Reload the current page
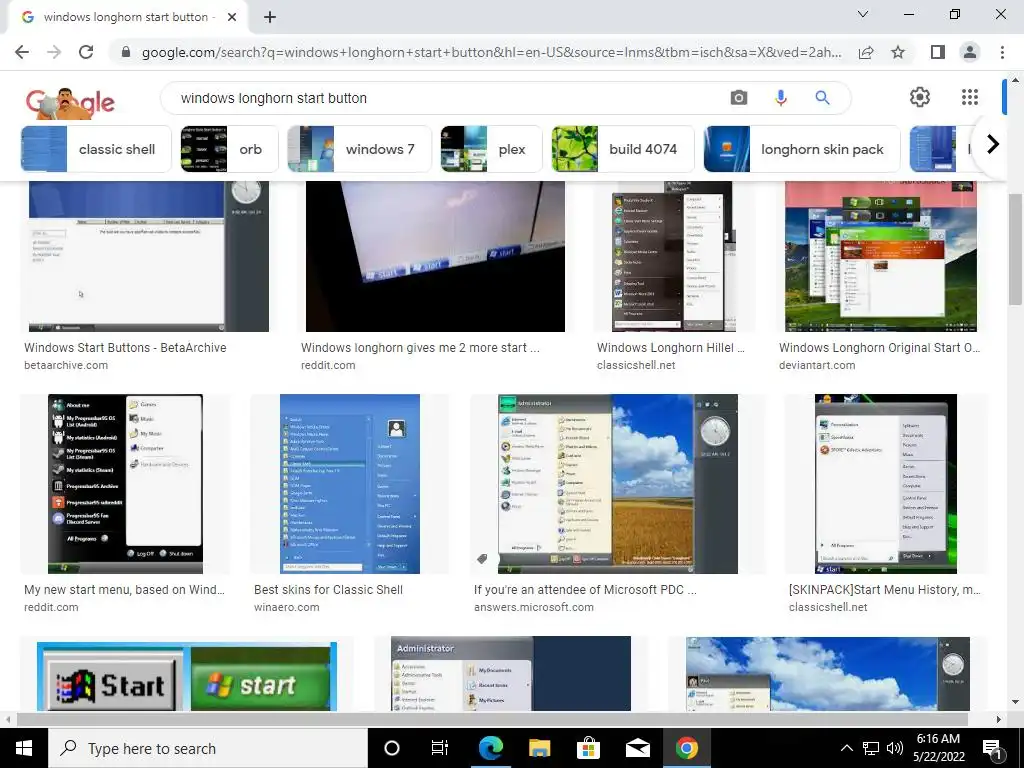This screenshot has width=1024, height=768. [86, 52]
